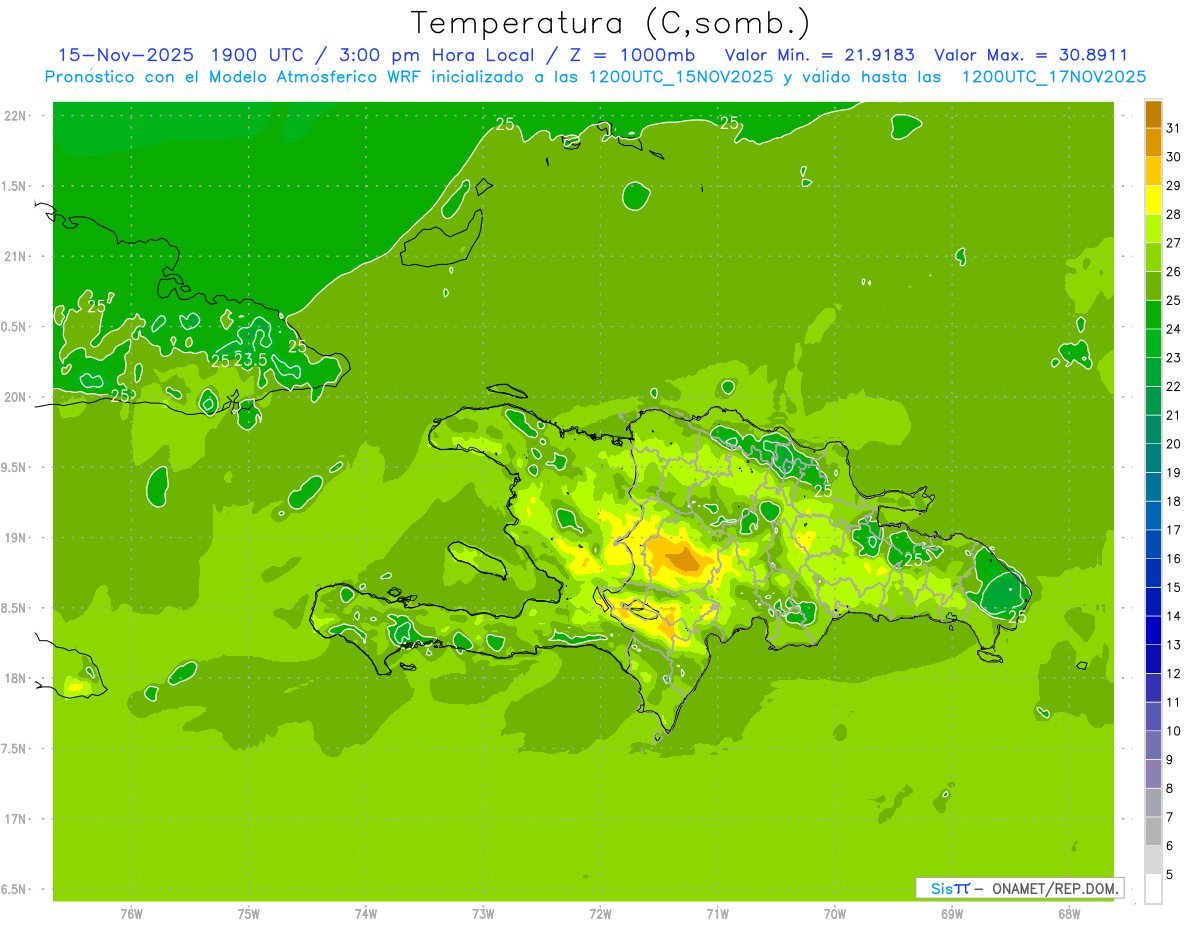Click the '17N' latitude label
This screenshot has height=927, width=1200.
click(15, 819)
